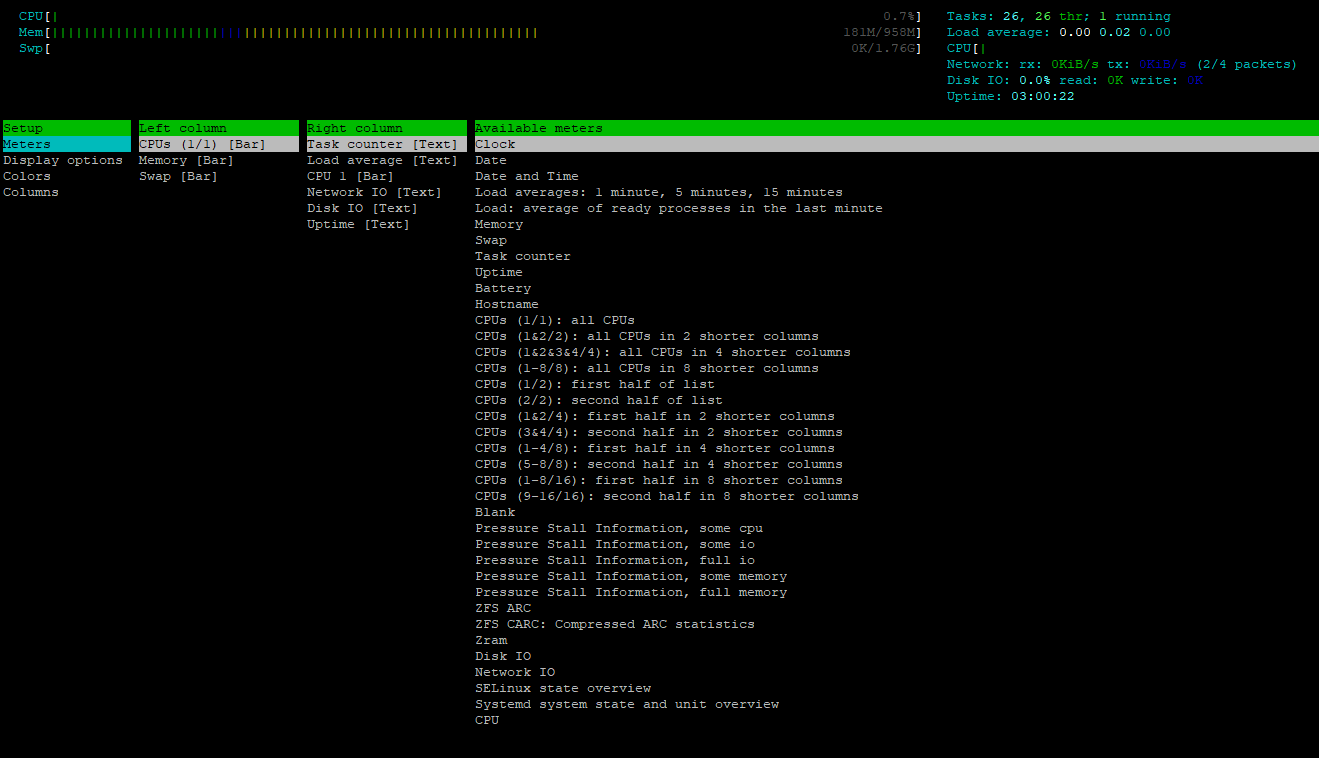Image resolution: width=1319 pixels, height=758 pixels.
Task: Select Meters in the Setup menu
Action: 66,144
